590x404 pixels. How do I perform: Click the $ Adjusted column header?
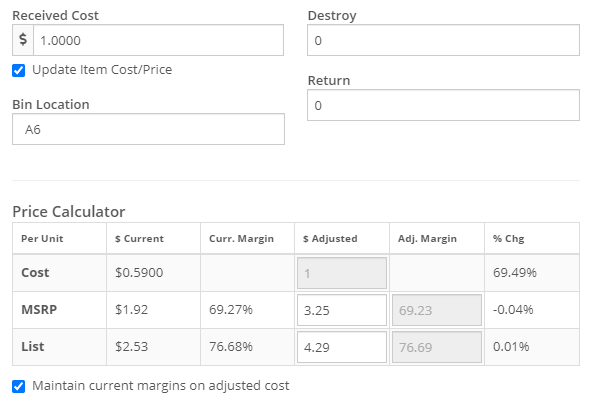[330, 239]
